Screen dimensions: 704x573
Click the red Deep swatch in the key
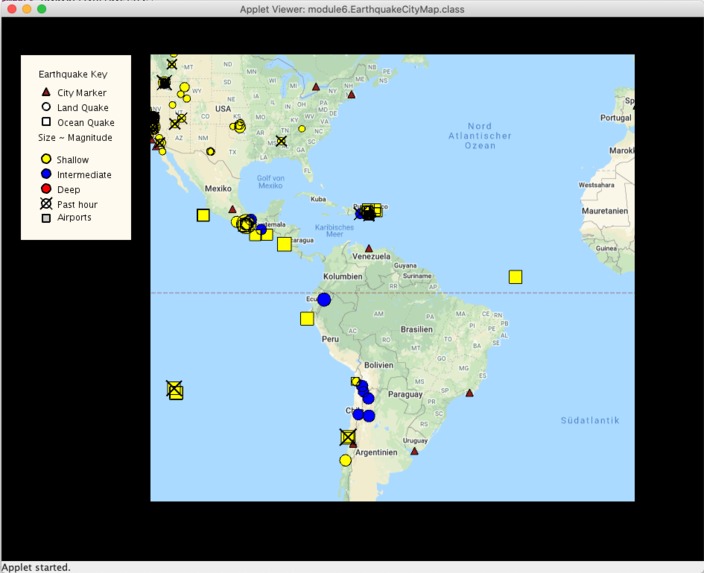(46, 189)
